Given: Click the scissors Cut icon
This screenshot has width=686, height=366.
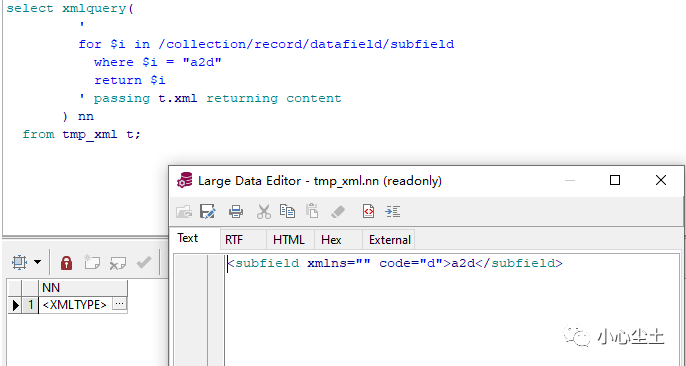Looking at the screenshot, I should [263, 212].
